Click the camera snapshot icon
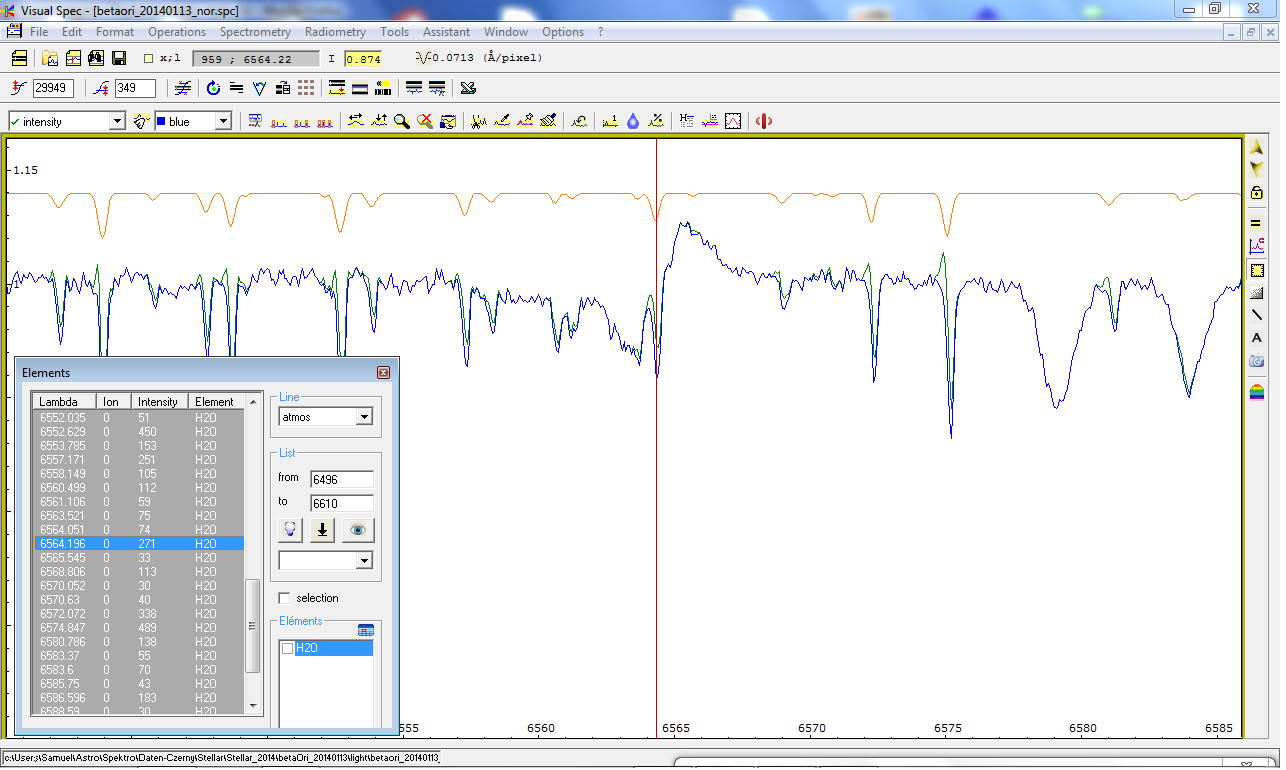This screenshot has height=770, width=1286. click(1257, 361)
